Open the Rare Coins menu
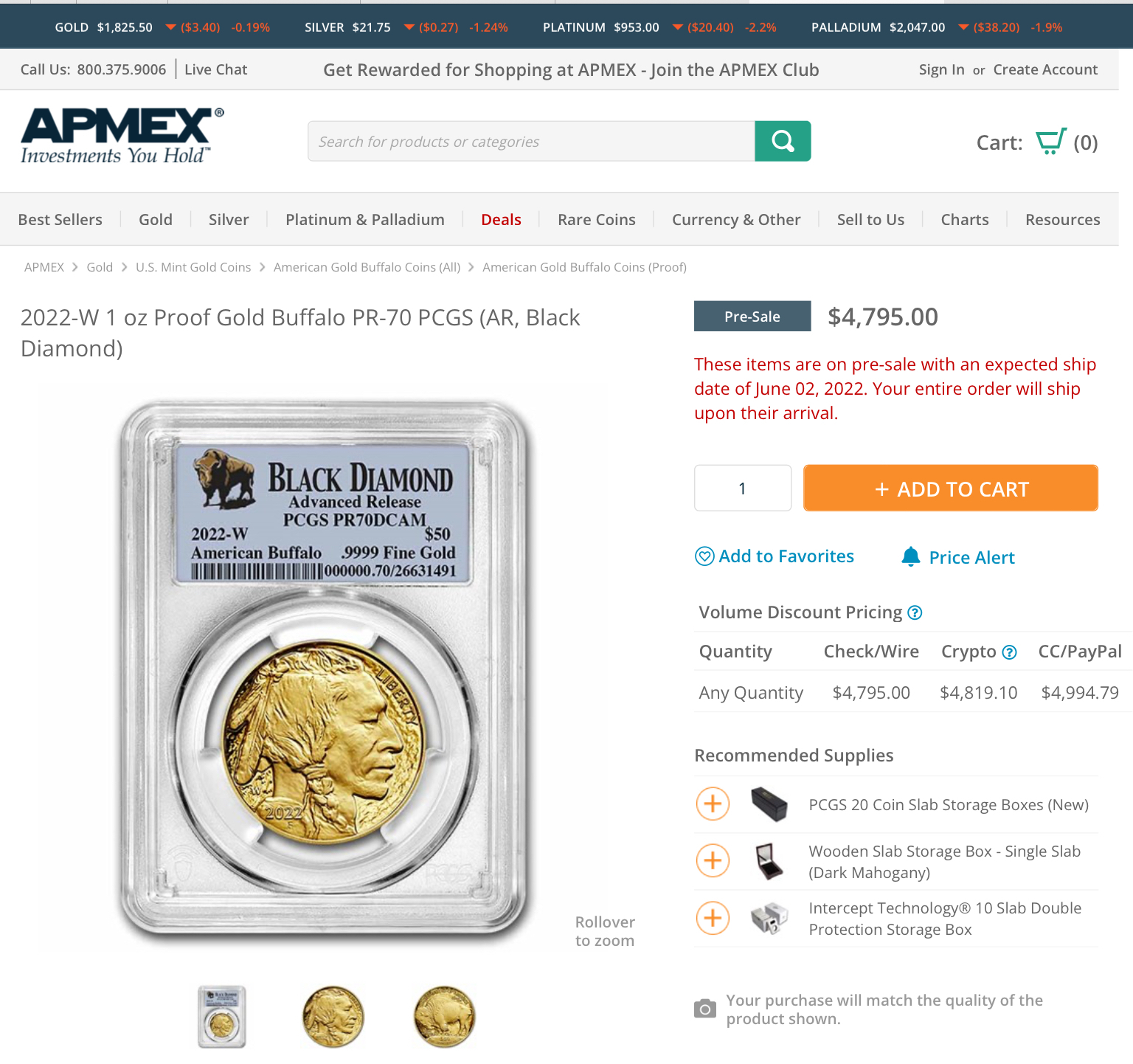 [x=596, y=220]
